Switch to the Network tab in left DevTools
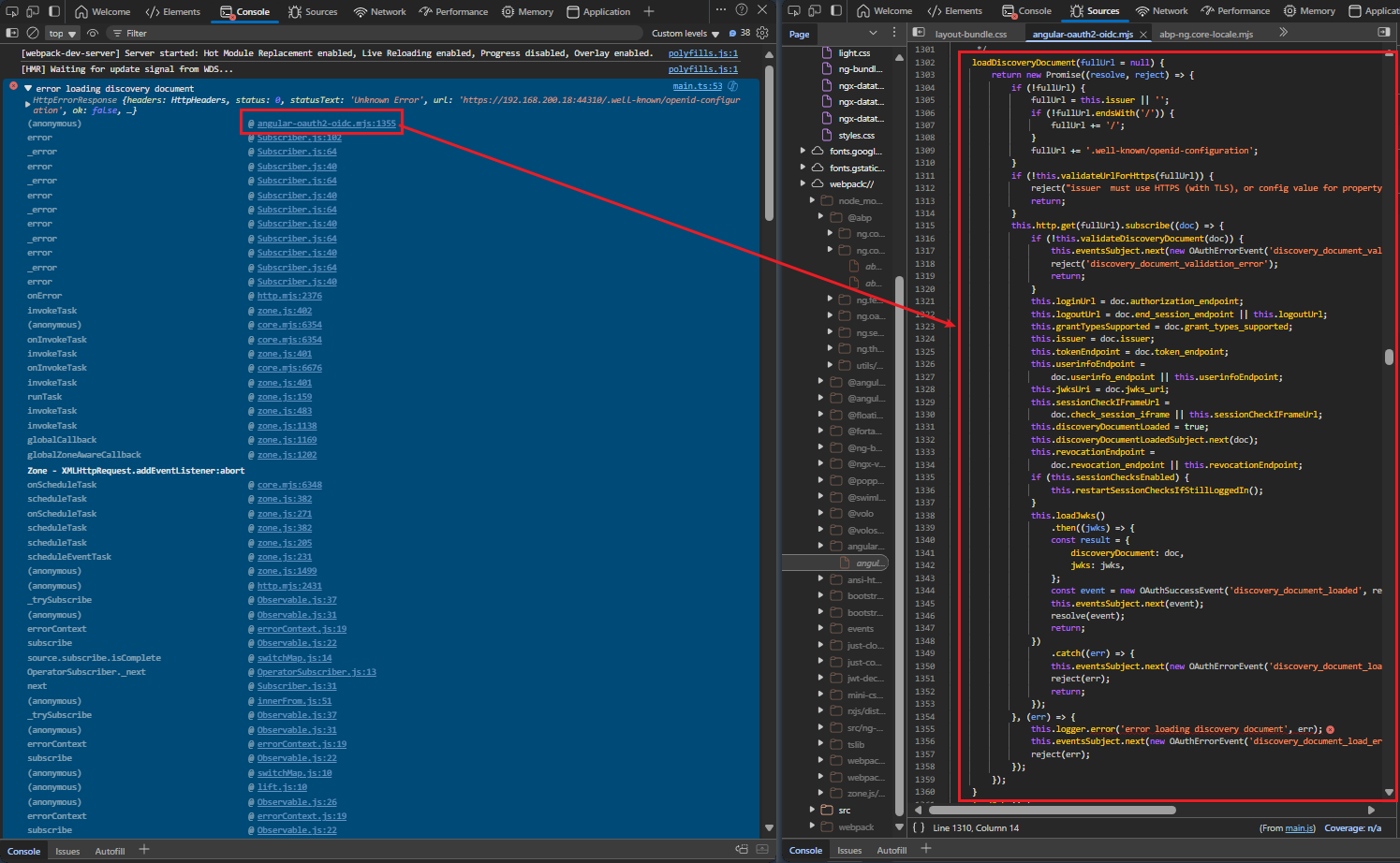 pyautogui.click(x=380, y=11)
